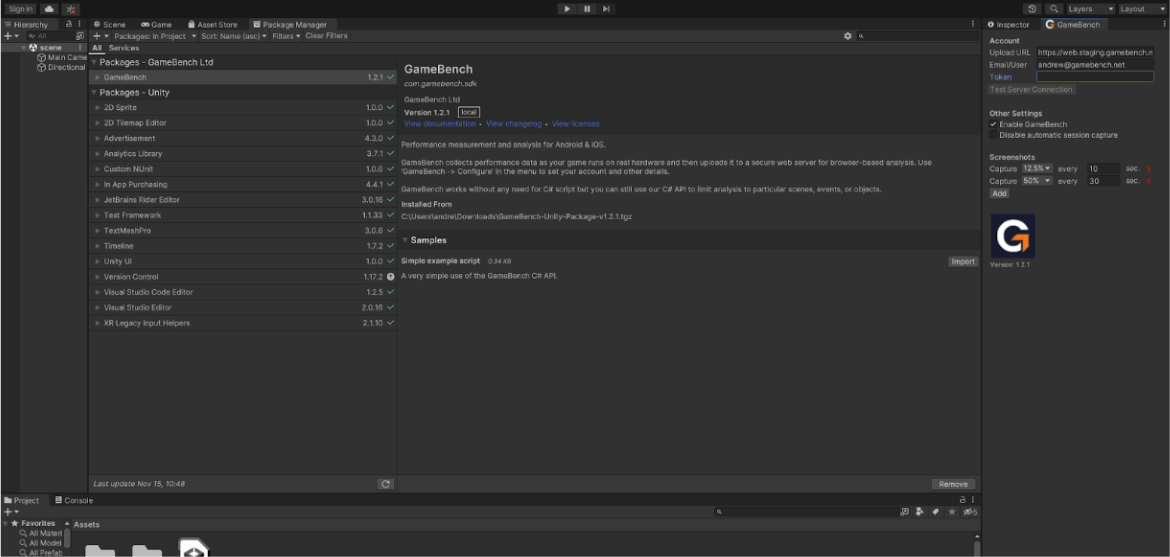Focus the Package Manager search field
This screenshot has height=557, width=1170.
pos(916,36)
